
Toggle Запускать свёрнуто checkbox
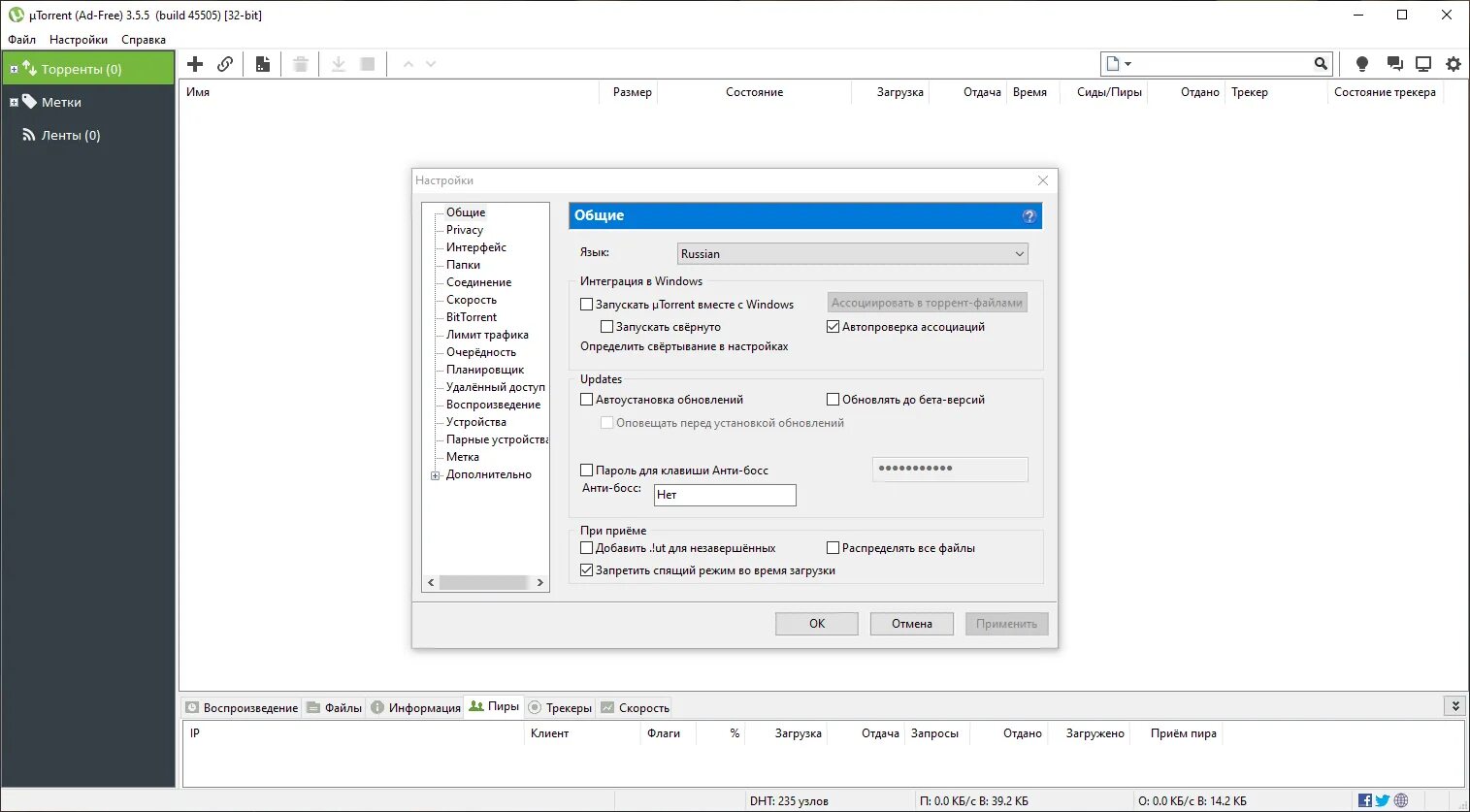[x=606, y=327]
